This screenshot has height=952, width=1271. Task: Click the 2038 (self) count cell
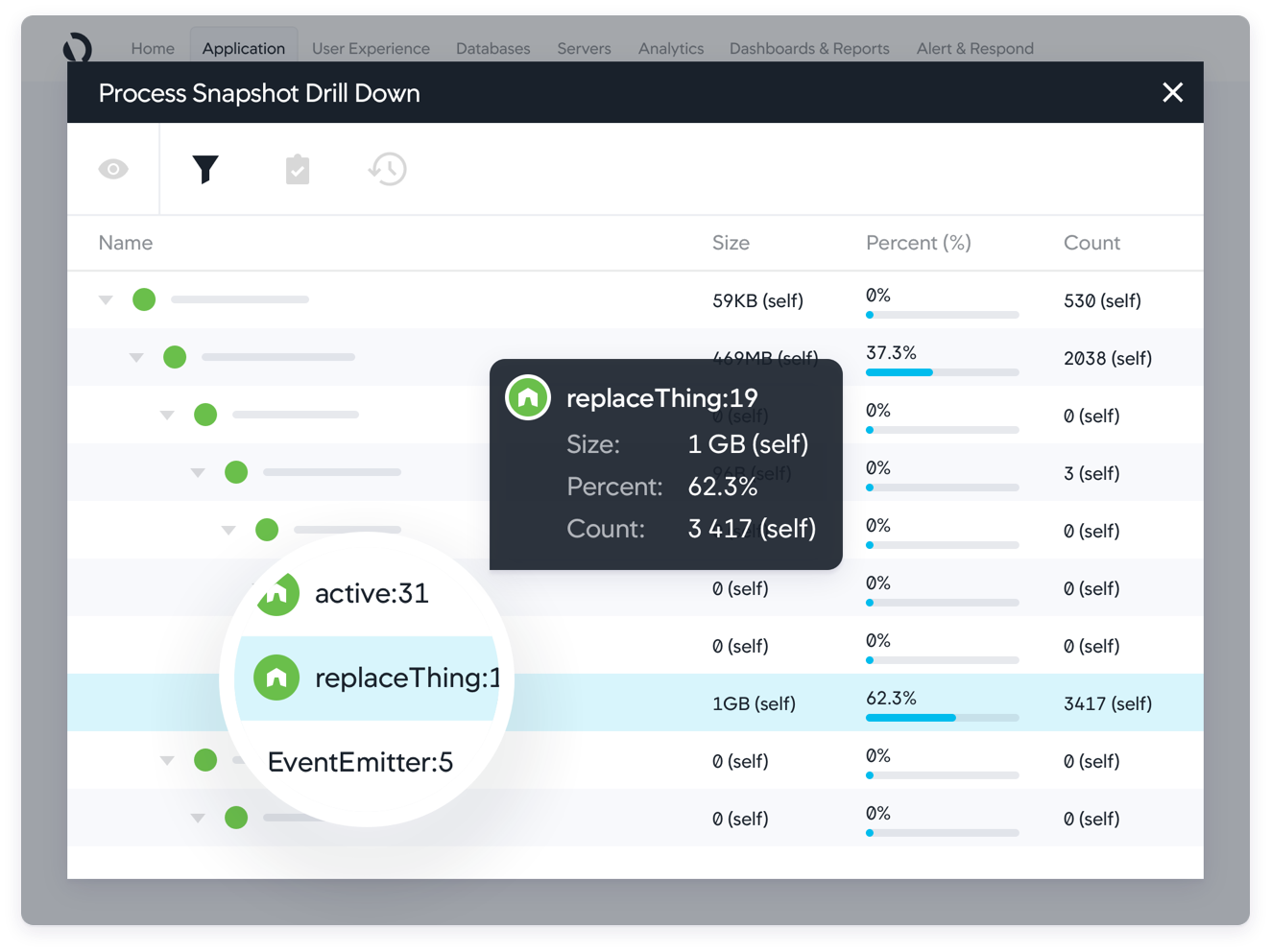point(1108,358)
